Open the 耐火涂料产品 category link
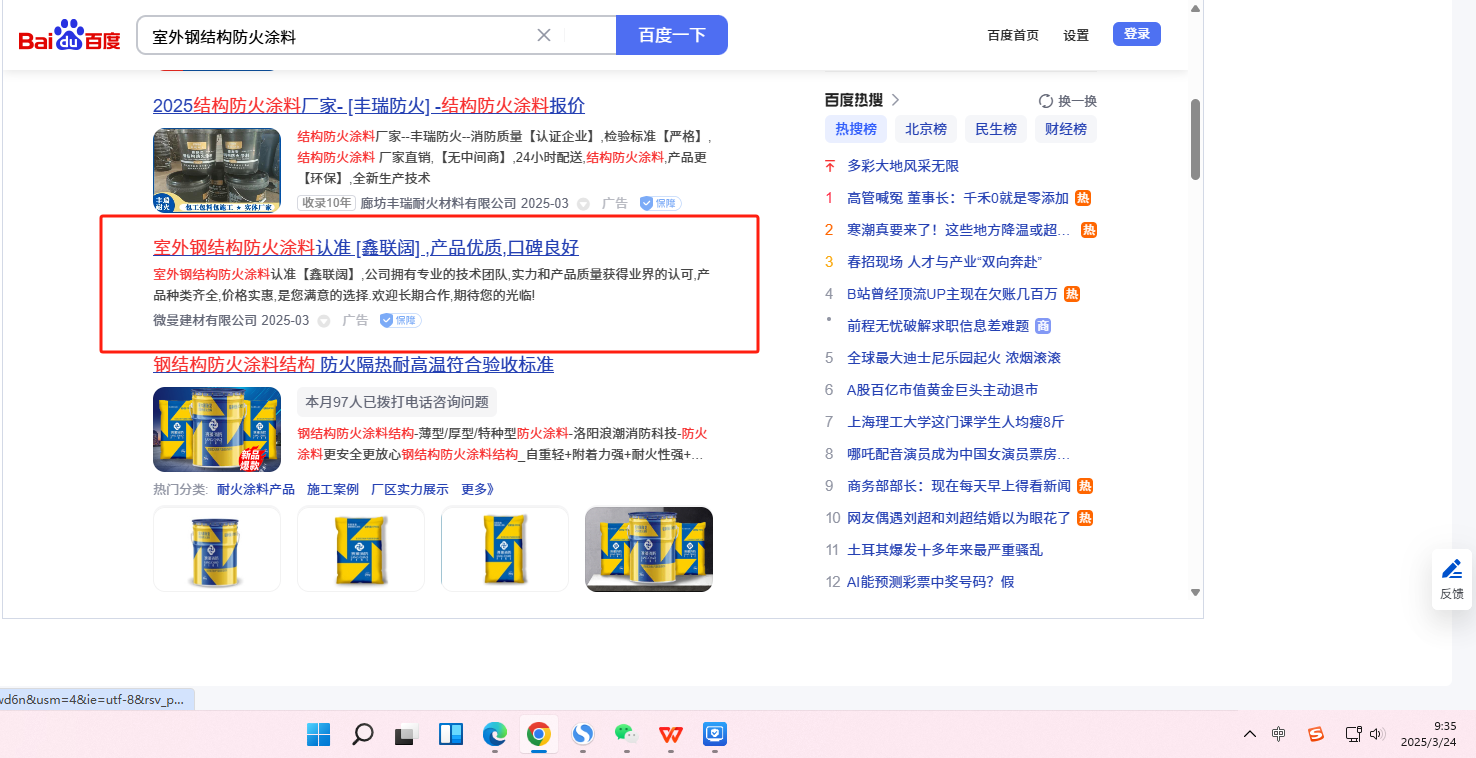 coord(256,489)
